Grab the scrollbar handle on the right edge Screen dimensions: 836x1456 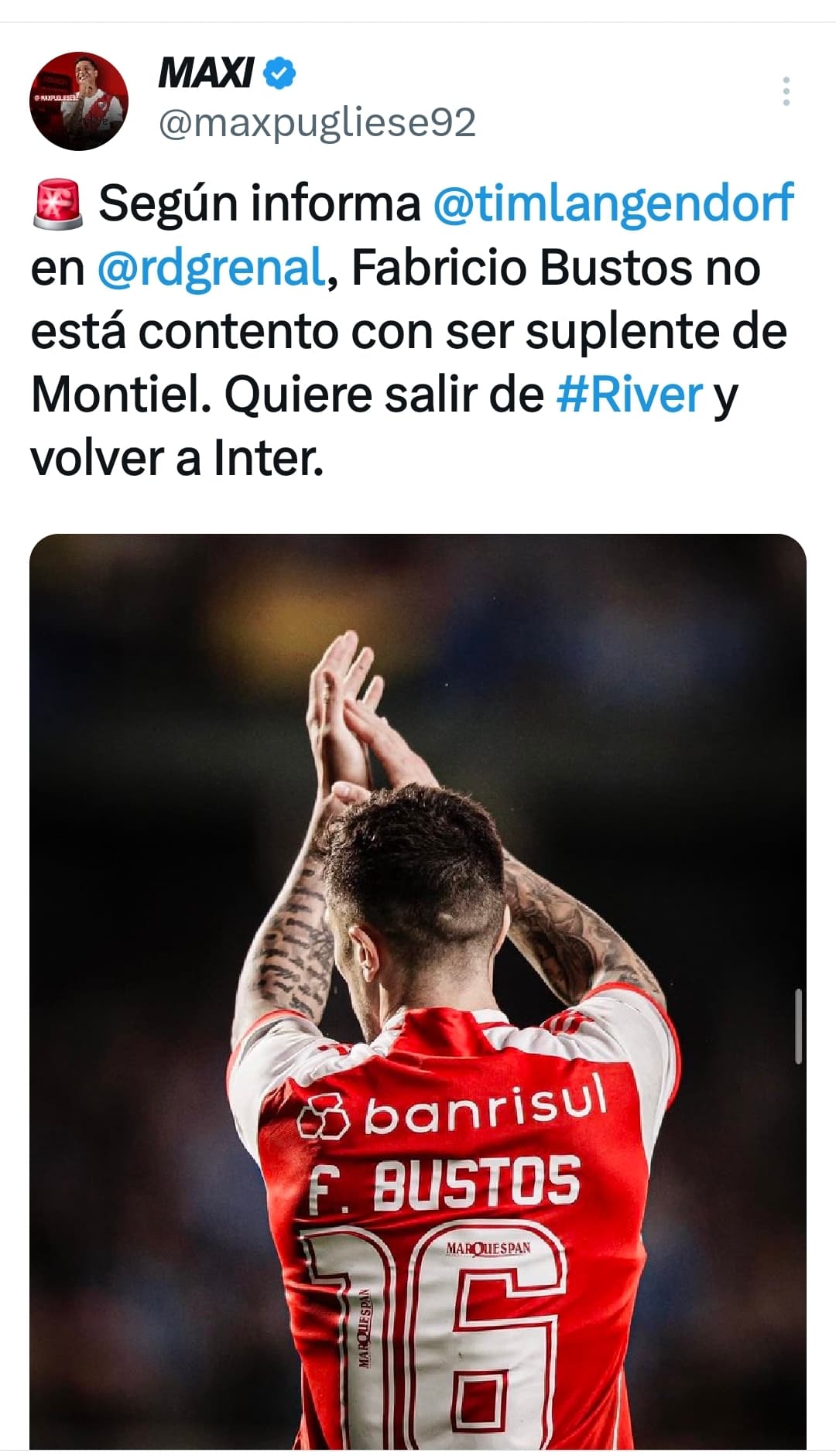coord(799,1026)
